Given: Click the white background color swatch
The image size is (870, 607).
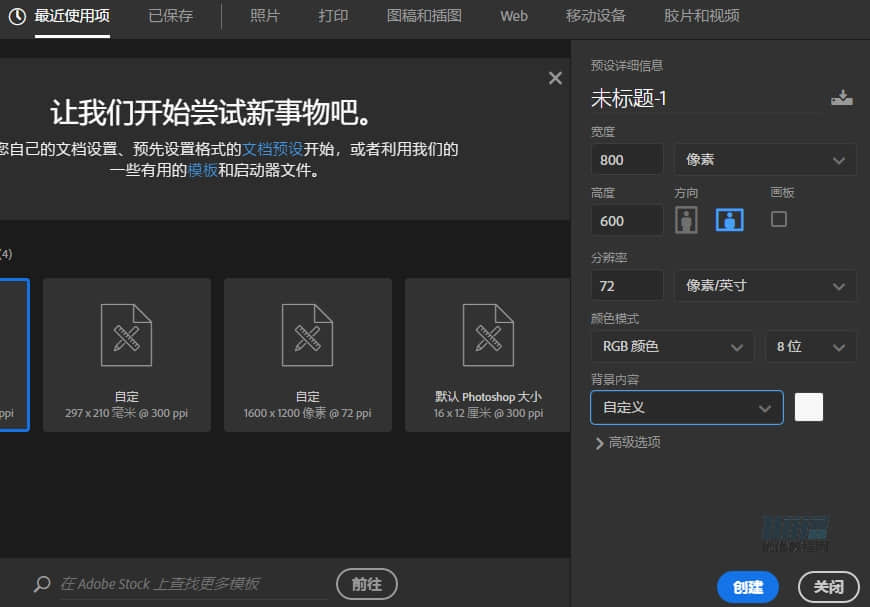Looking at the screenshot, I should (x=808, y=408).
